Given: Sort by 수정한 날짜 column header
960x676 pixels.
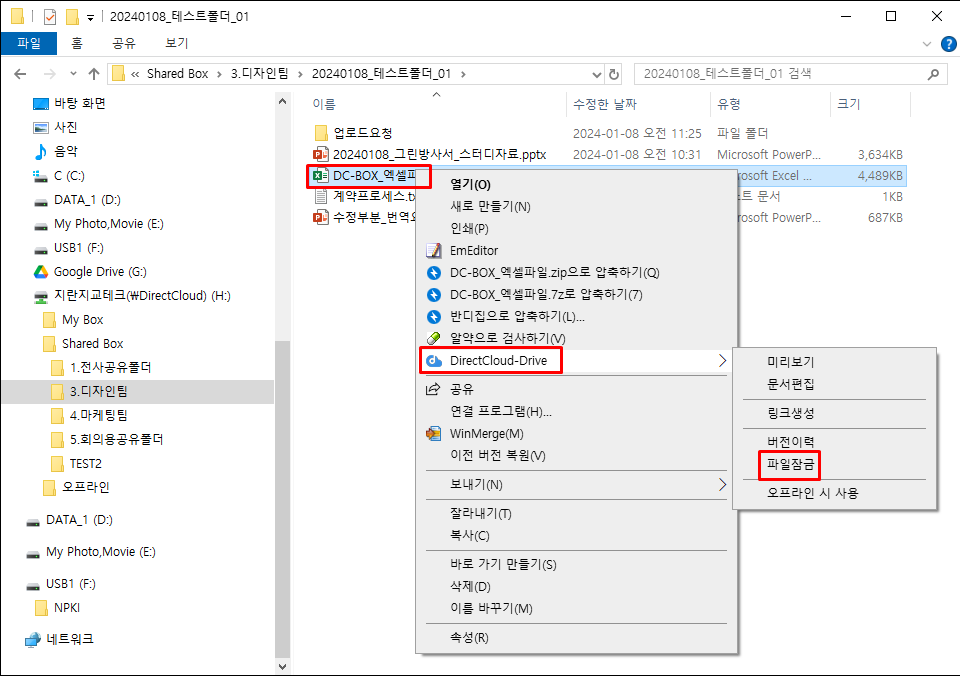Looking at the screenshot, I should (605, 104).
